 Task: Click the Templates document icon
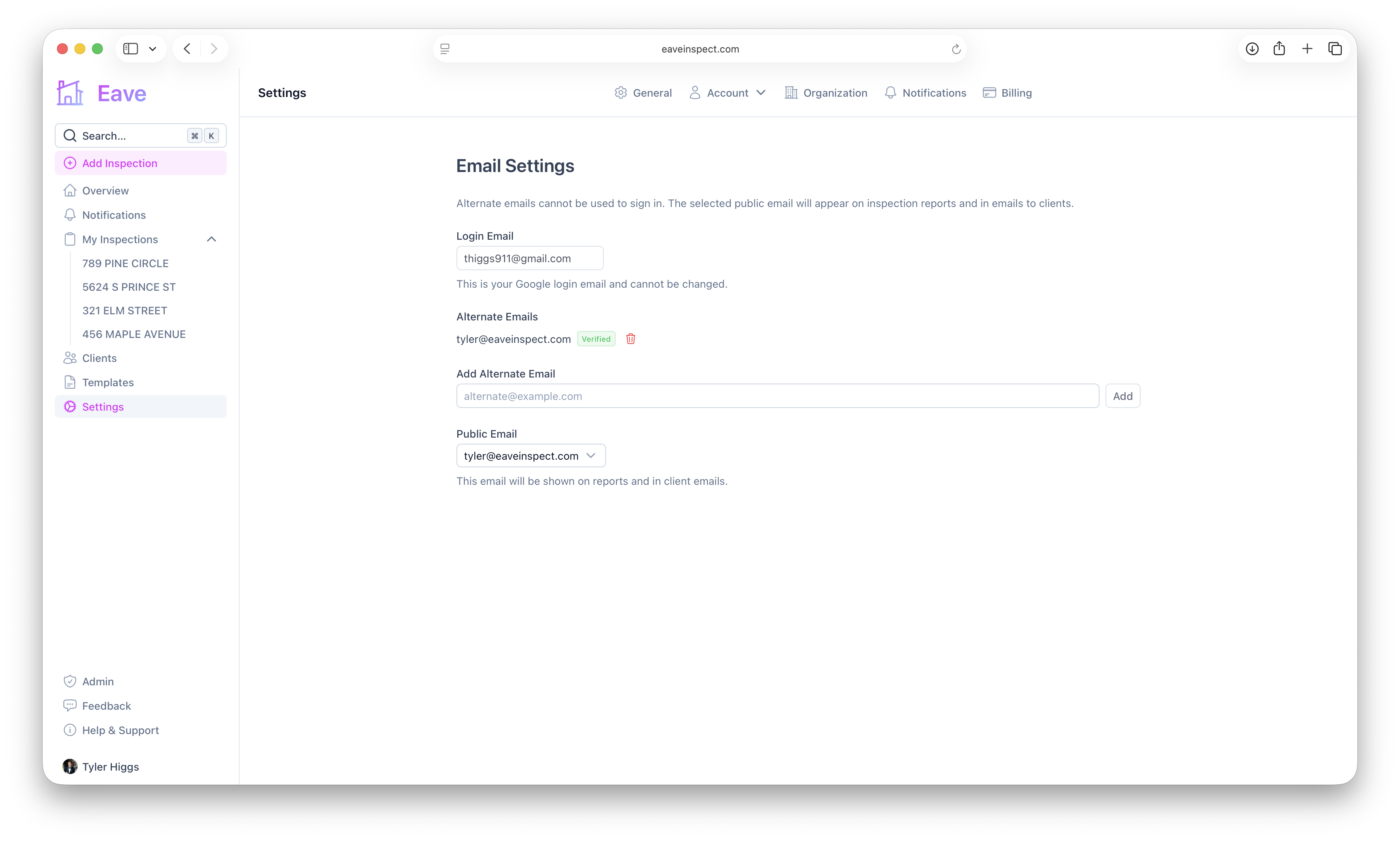coord(70,382)
